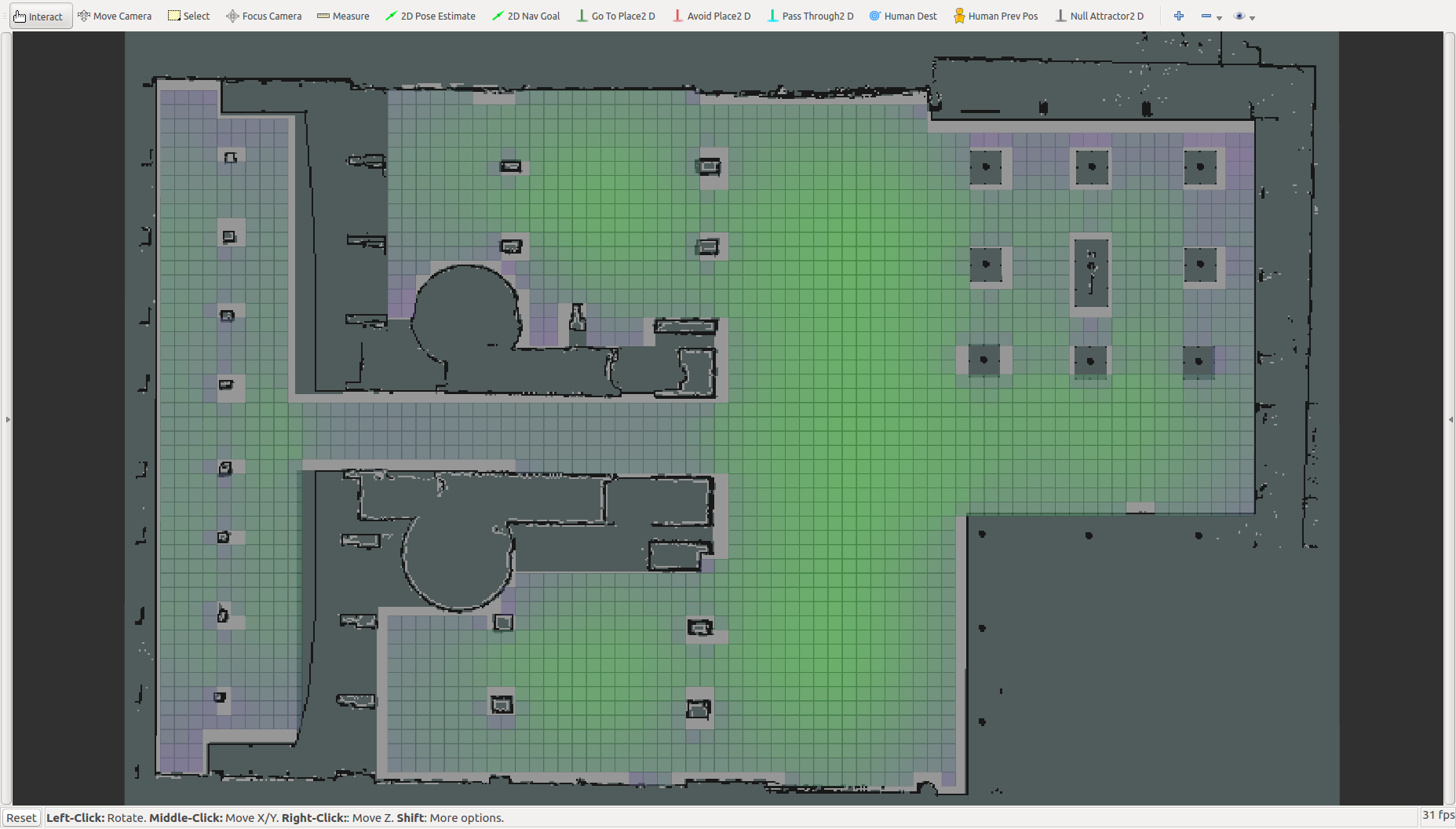
Task: Select the 2D Nav Goal tool
Action: 526,16
